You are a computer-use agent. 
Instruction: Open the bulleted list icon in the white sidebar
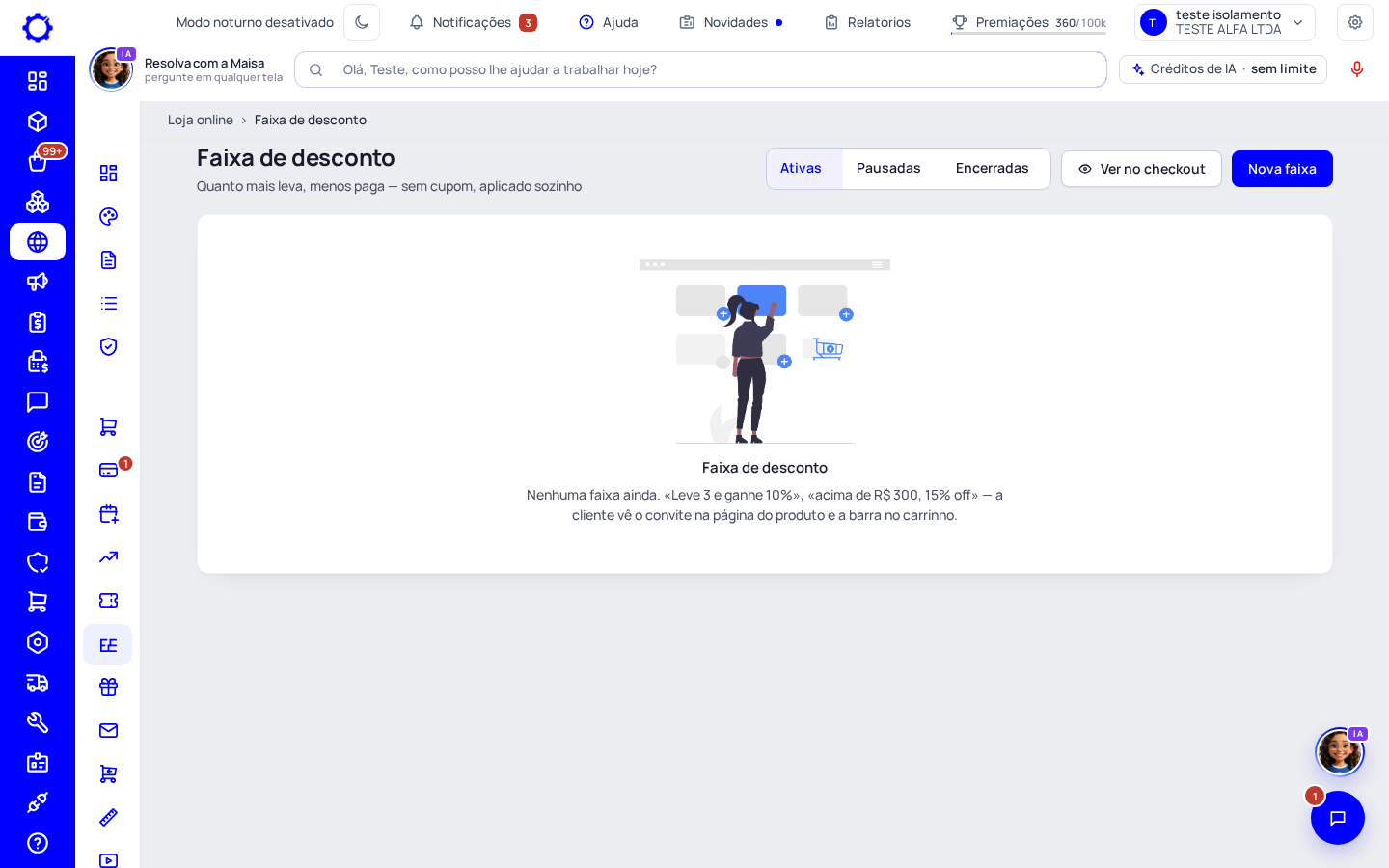(x=108, y=303)
